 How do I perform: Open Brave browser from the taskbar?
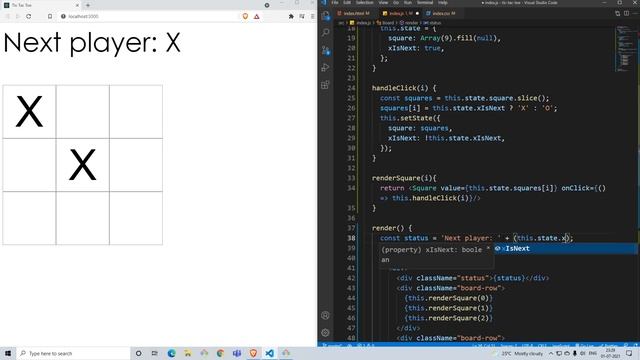pos(253,353)
